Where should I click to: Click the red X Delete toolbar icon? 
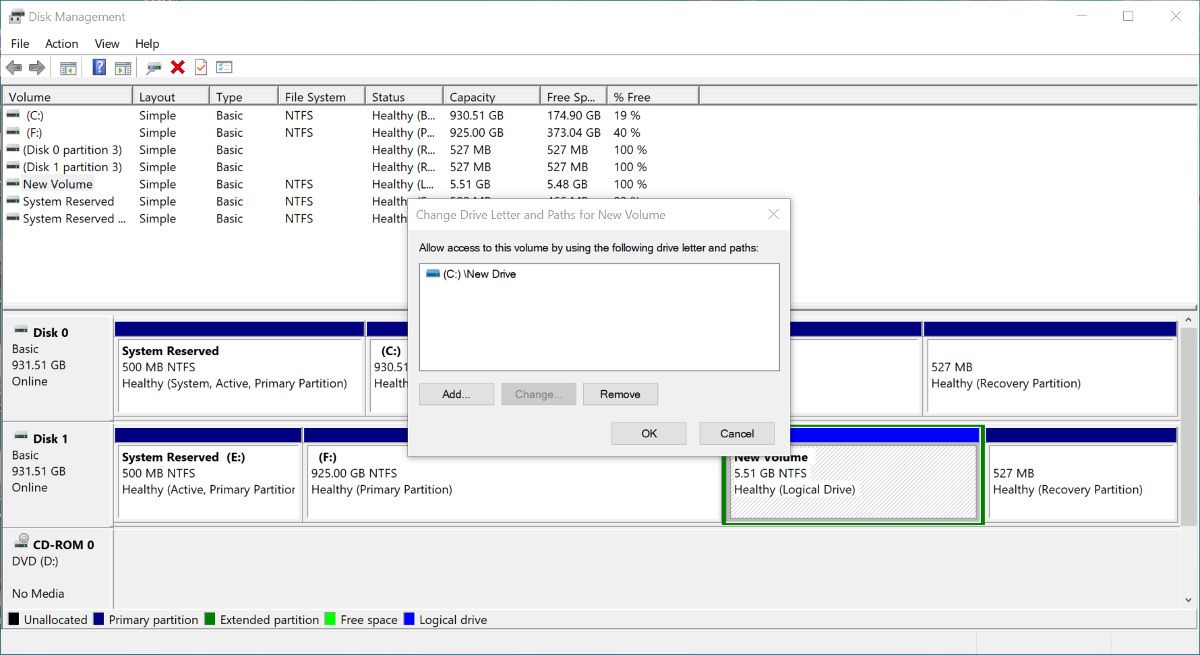click(178, 68)
